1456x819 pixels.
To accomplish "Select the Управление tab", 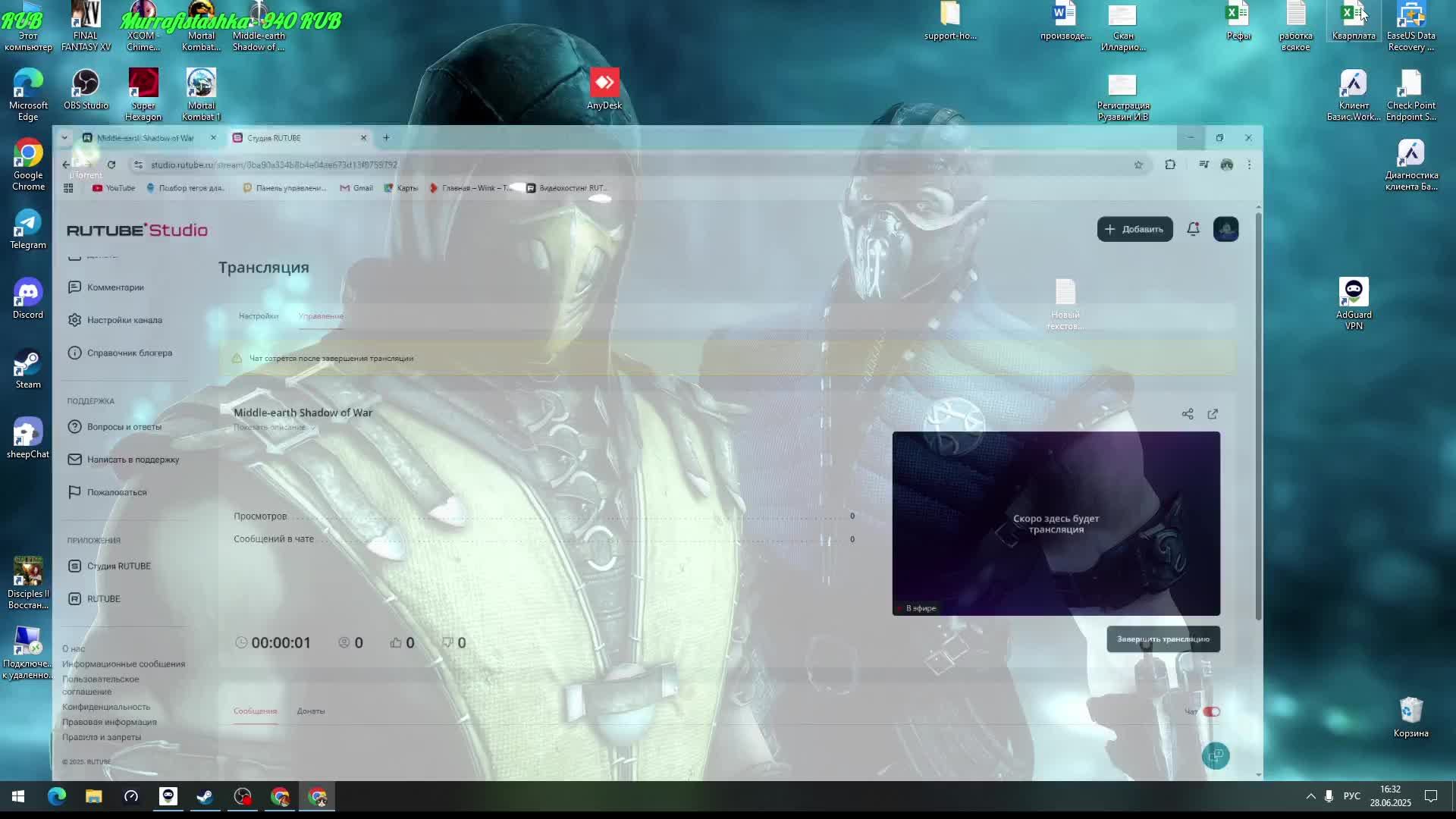I will (321, 316).
